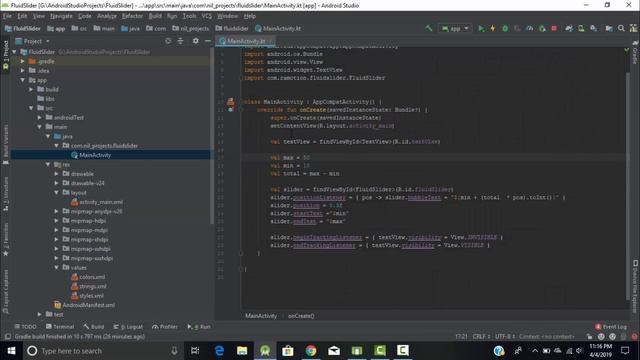640x360 pixels.
Task: Open the Build menu
Action: click(155, 16)
